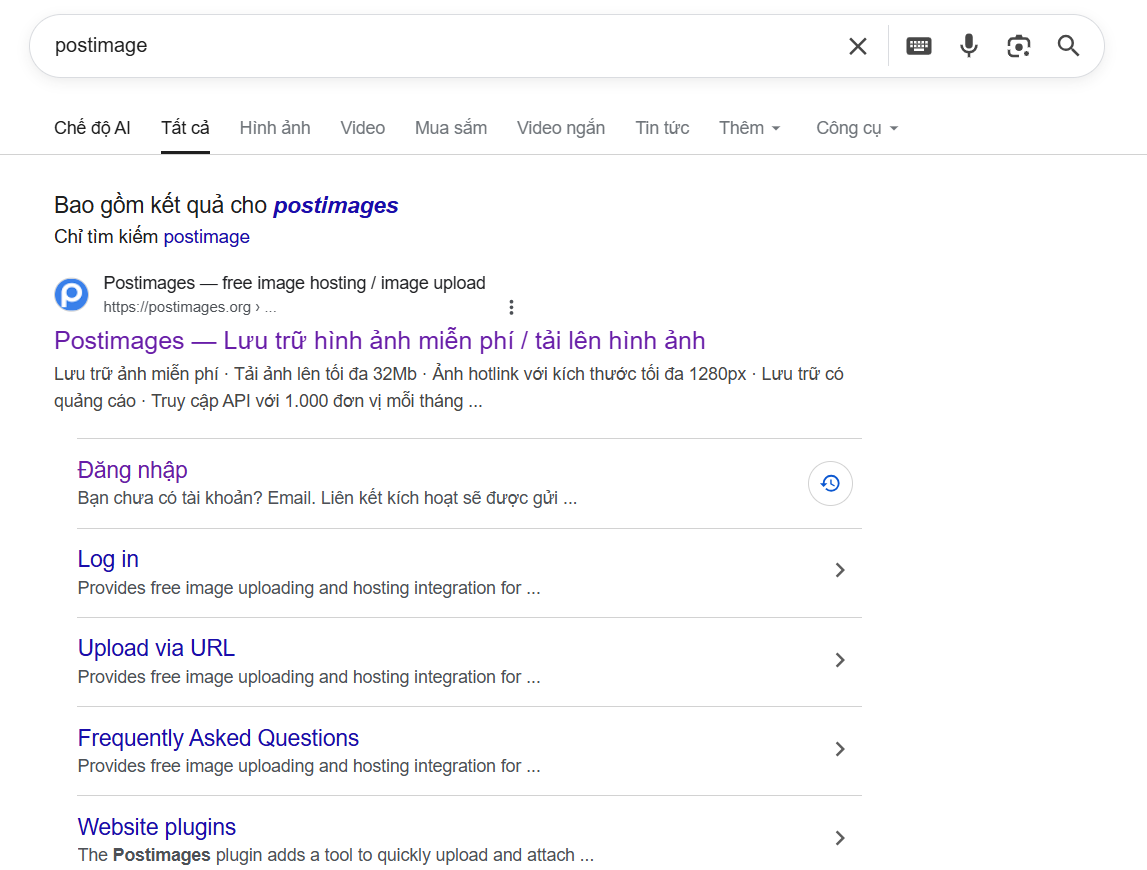Click text 'Bạn chưa có tài khoản? Email.'
Image resolution: width=1147 pixels, height=870 pixels.
tap(197, 498)
